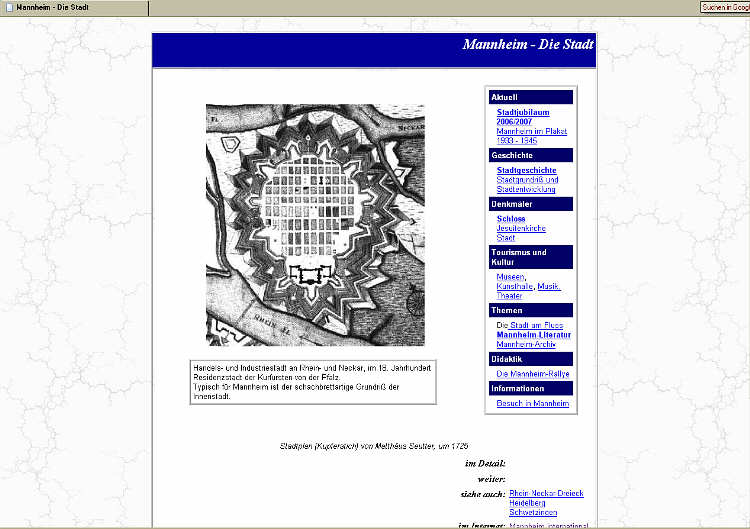Click the 'Handels- und Industriestadt' description box
Screen dimensions: 750x529
tap(313, 382)
